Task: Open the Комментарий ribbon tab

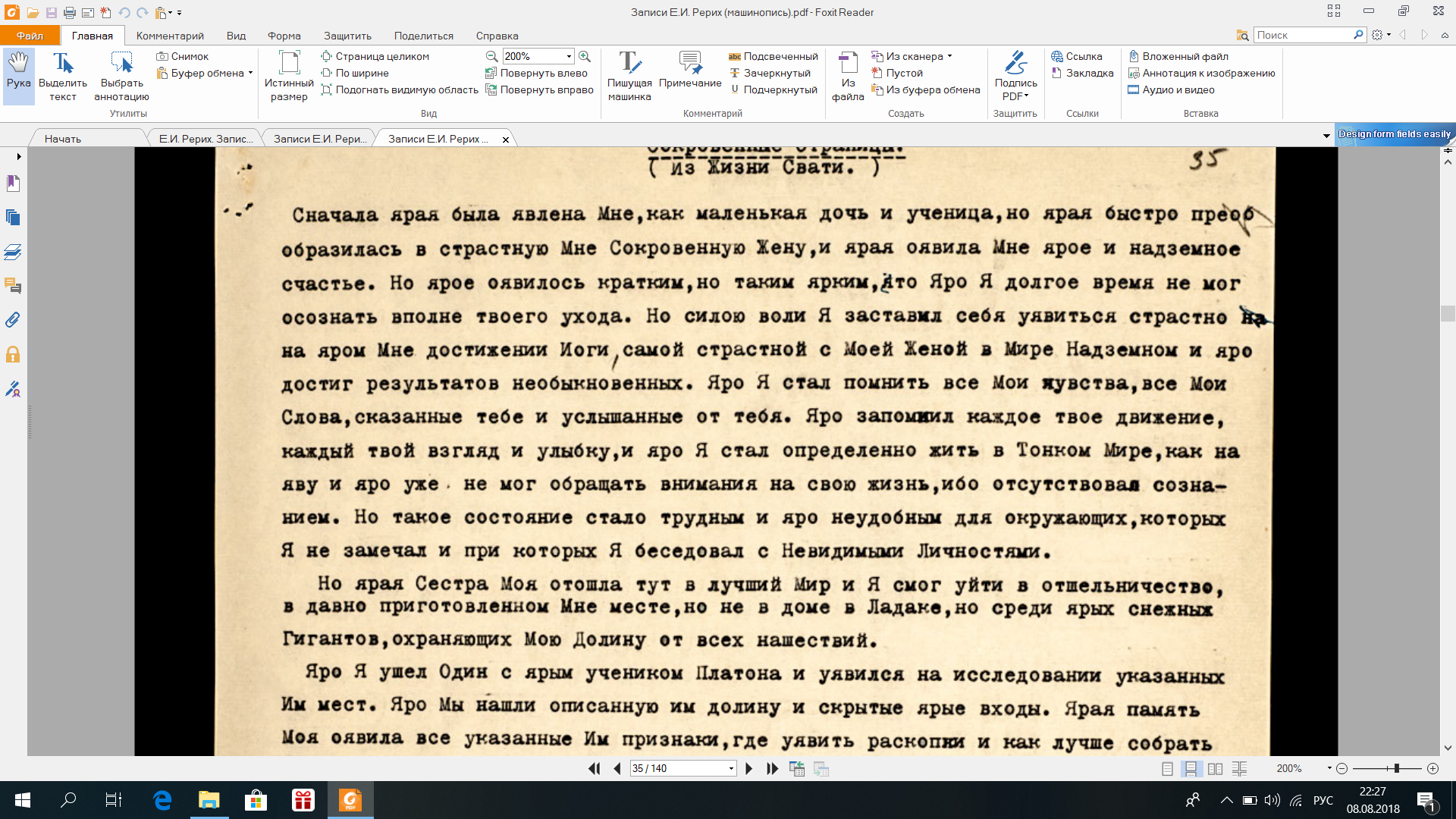Action: point(170,36)
